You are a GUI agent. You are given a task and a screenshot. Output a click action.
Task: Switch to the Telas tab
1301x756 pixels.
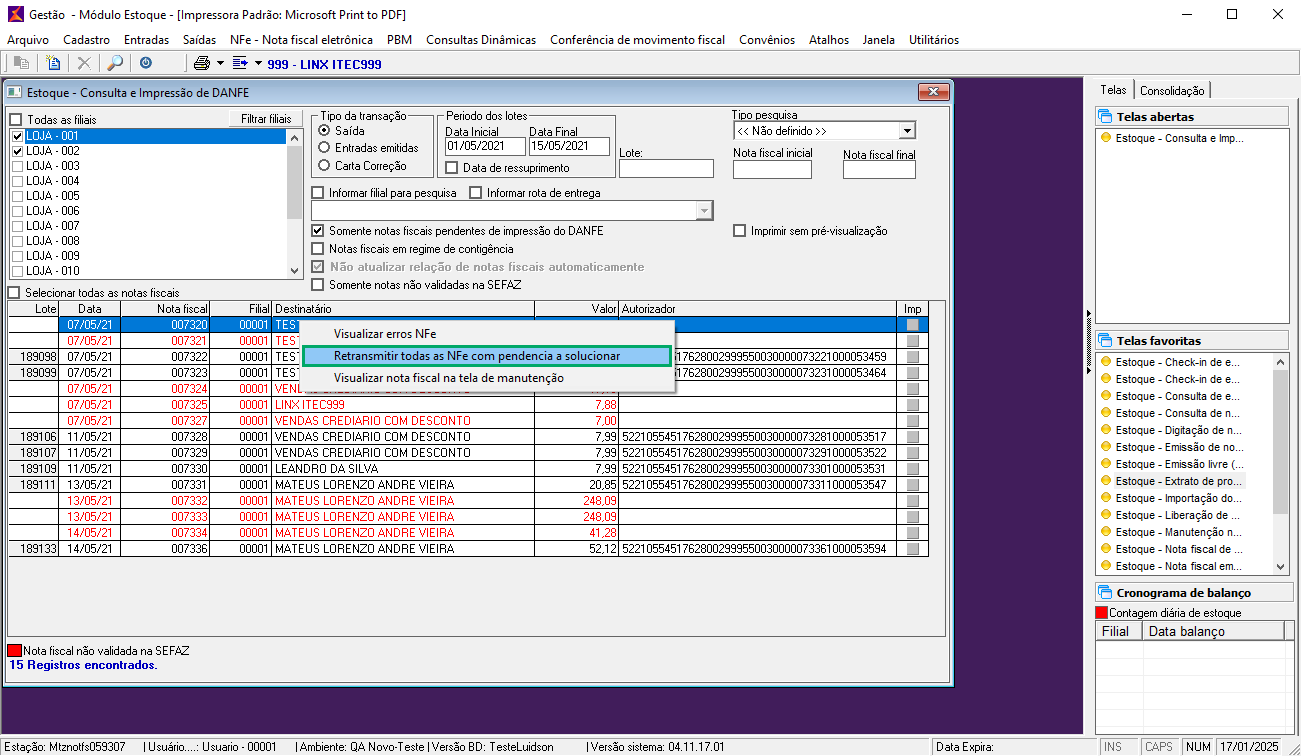point(1114,89)
